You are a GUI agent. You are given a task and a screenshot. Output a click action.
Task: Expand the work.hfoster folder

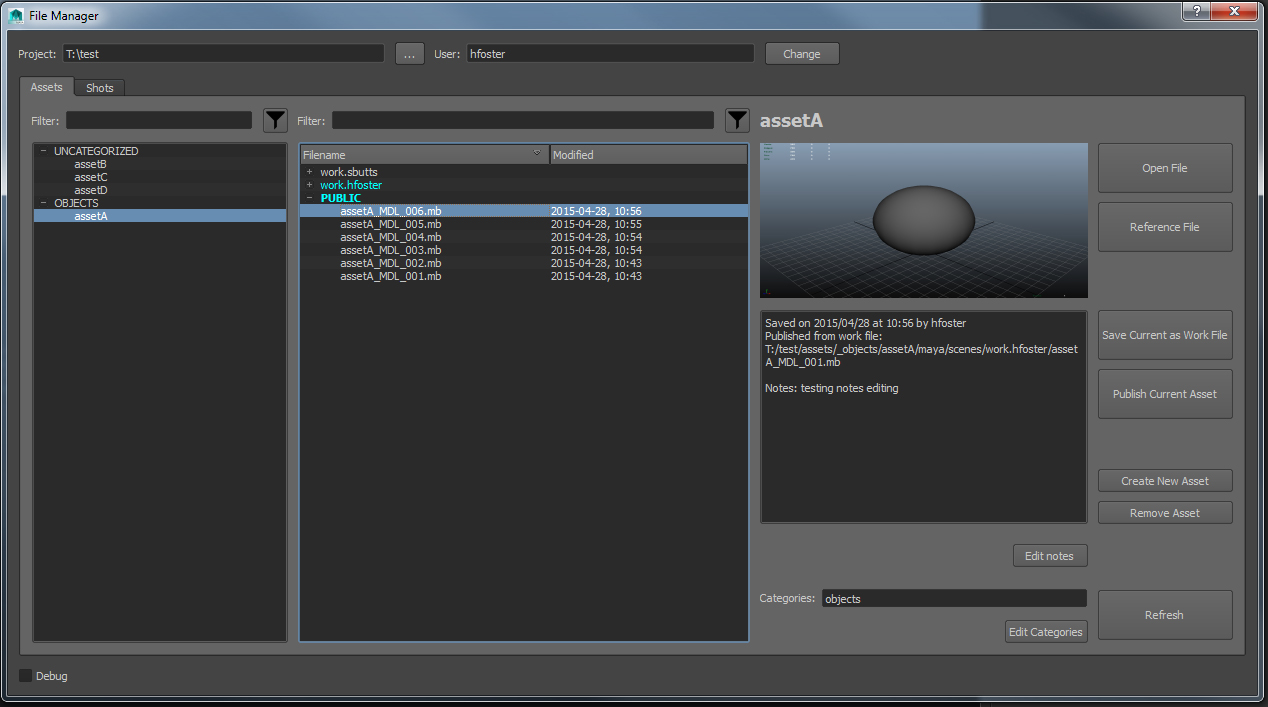(x=310, y=185)
